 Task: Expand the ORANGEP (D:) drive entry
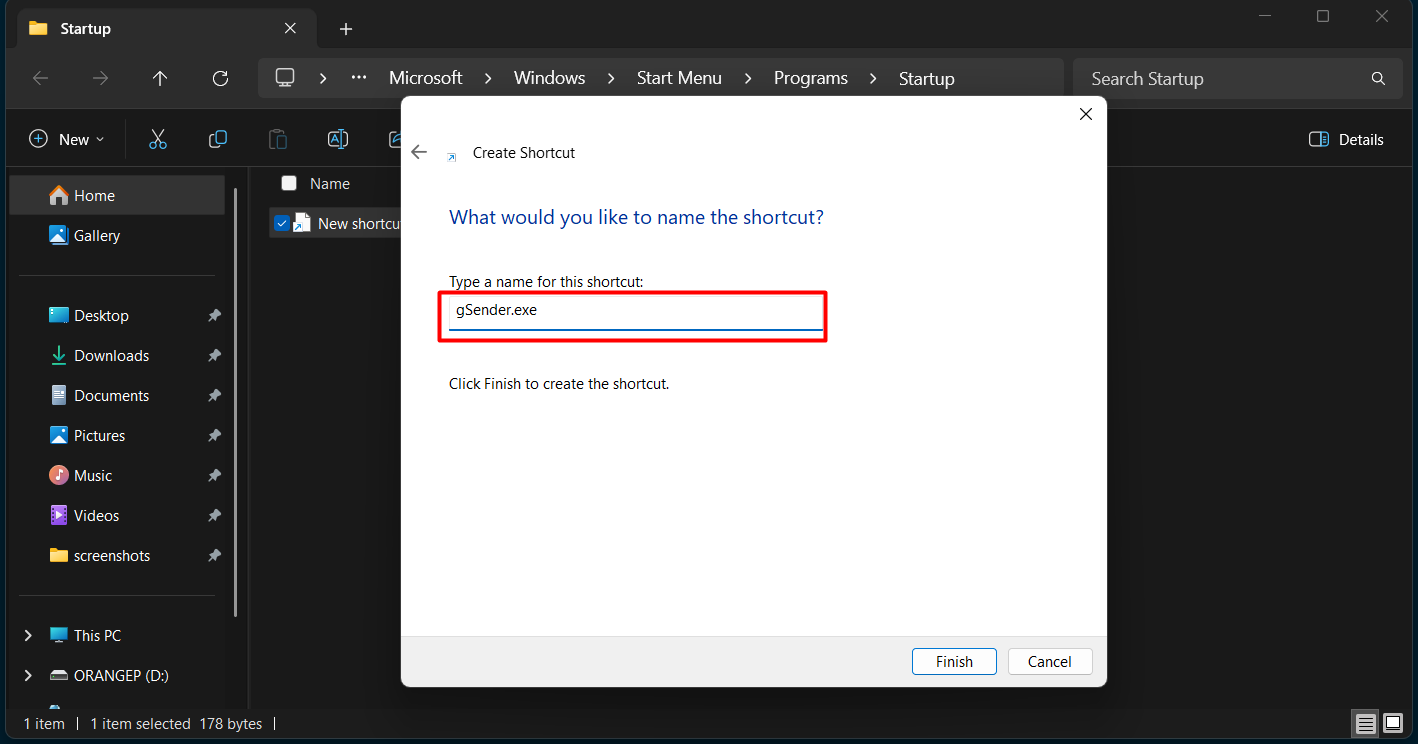(x=28, y=675)
